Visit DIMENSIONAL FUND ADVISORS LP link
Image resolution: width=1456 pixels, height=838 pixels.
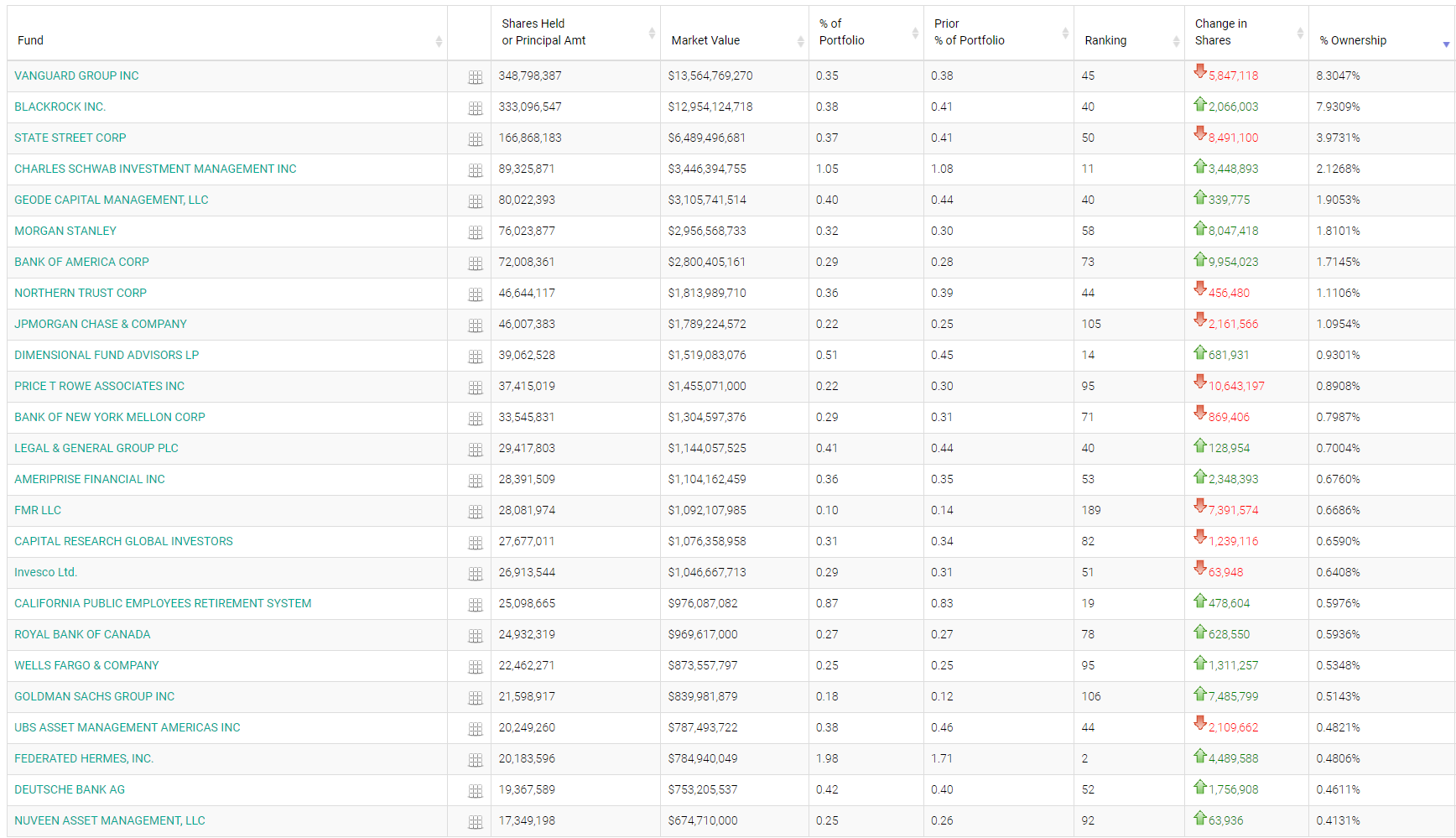(x=107, y=355)
